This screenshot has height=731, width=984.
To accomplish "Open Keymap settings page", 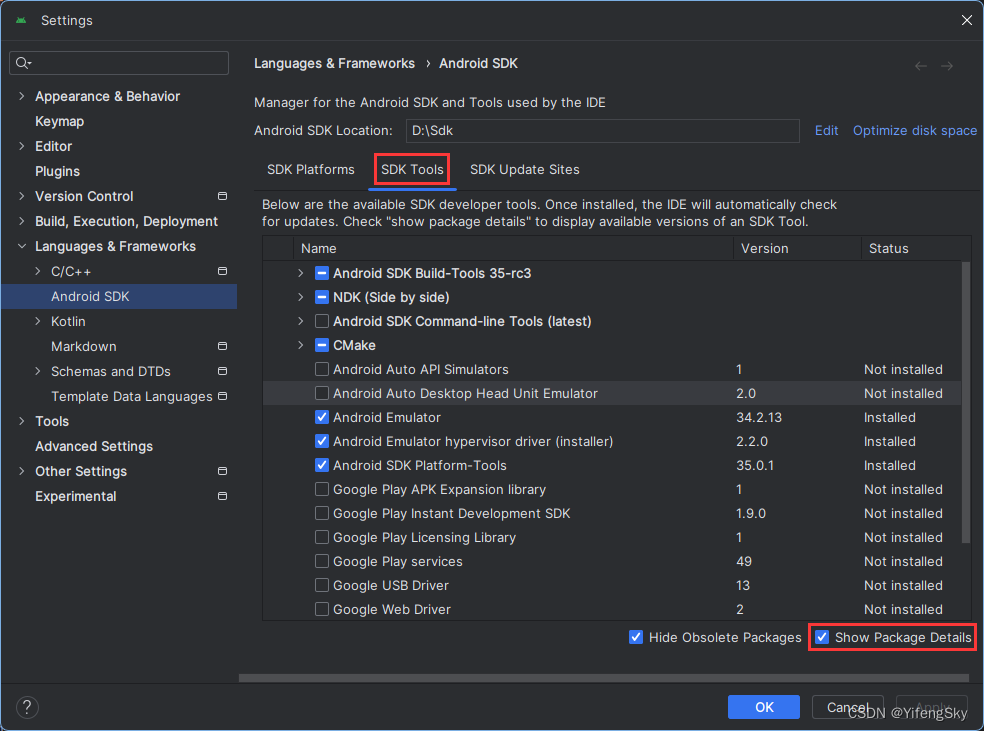I will coord(60,121).
